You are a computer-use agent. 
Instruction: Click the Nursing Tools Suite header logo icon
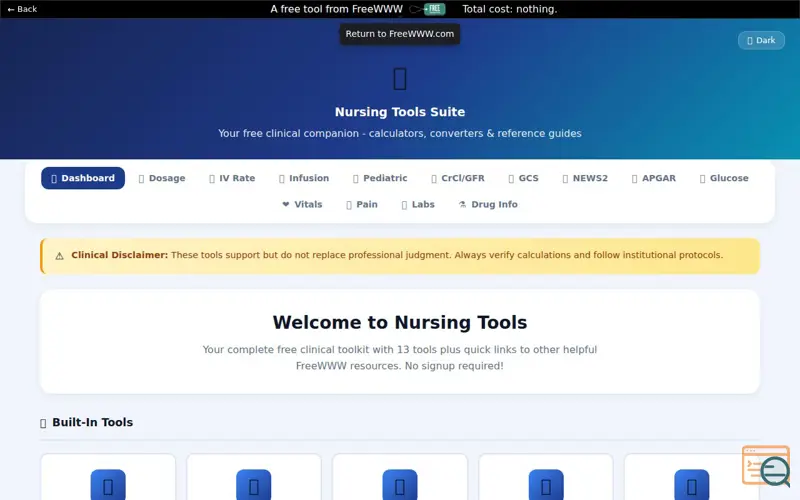pos(400,79)
